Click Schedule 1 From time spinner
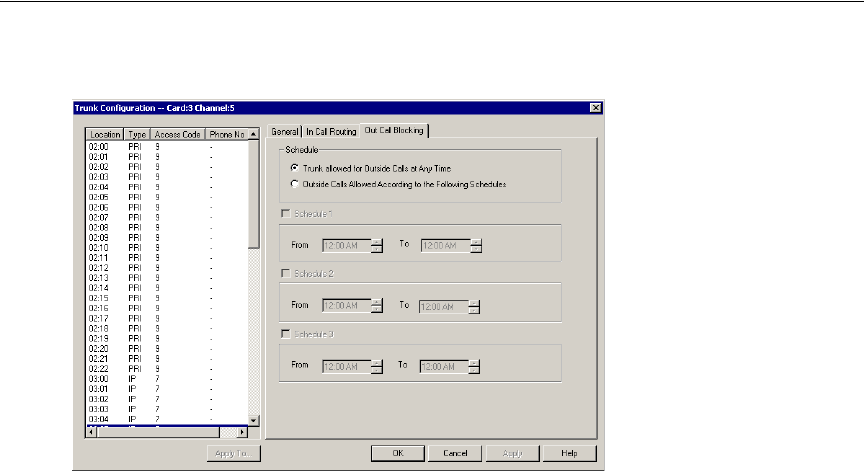 point(377,244)
